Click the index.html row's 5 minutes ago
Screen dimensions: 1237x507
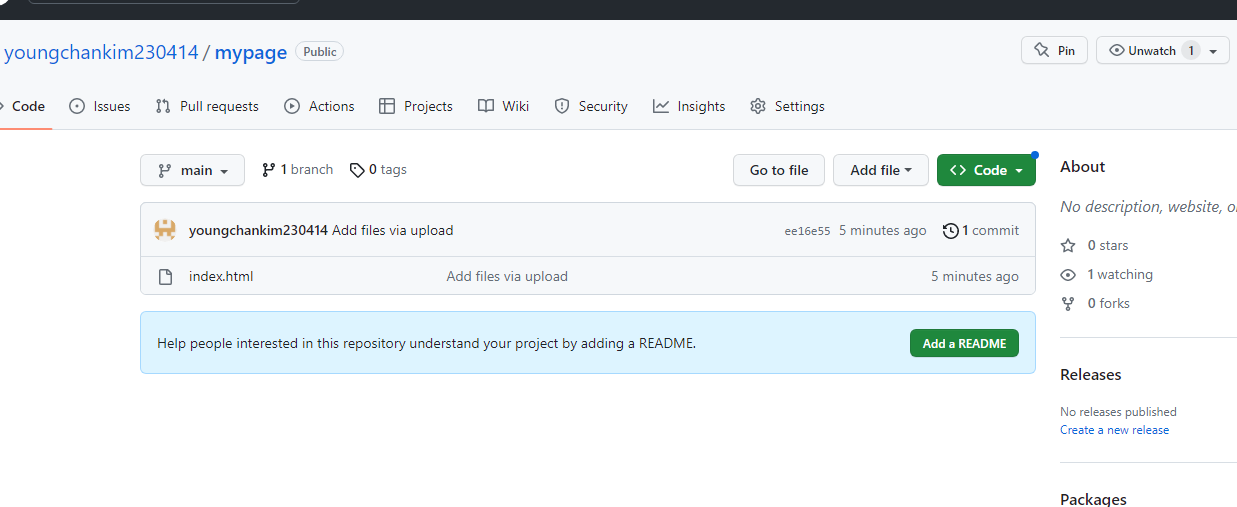(x=975, y=276)
